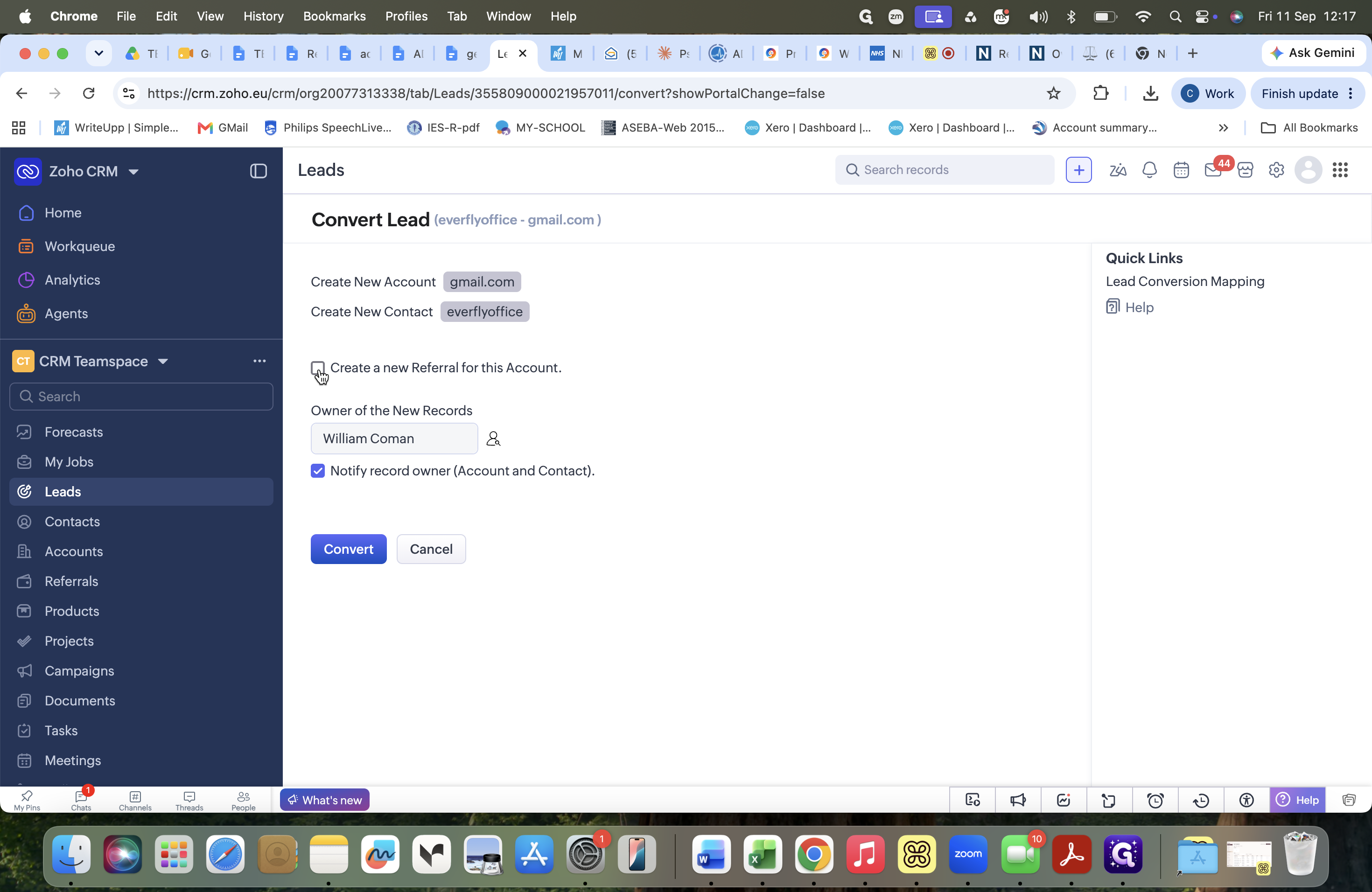
Task: Open the Chrome Work profile button
Action: click(x=1208, y=93)
